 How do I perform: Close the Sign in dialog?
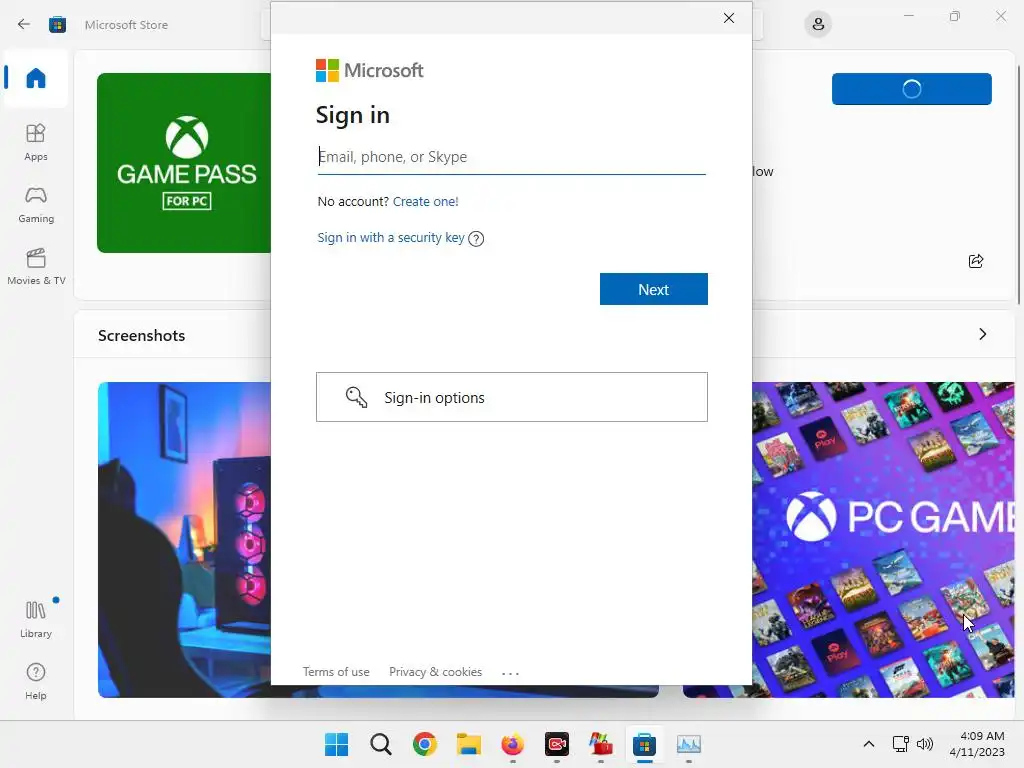point(729,18)
